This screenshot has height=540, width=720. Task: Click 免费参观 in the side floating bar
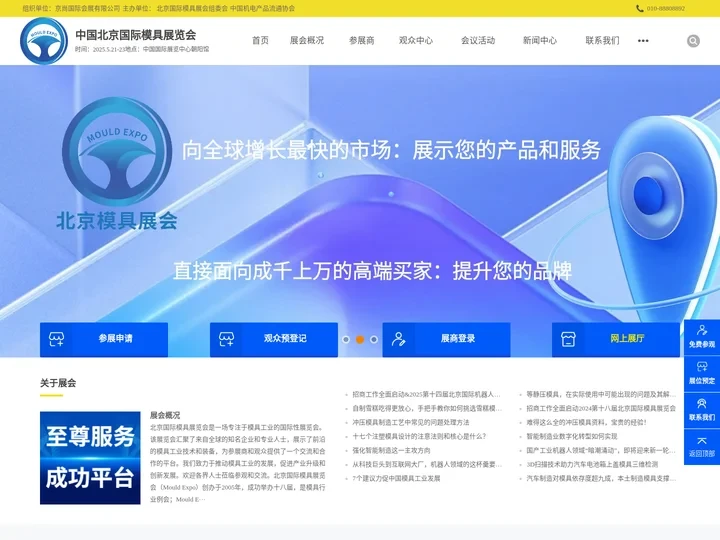[x=702, y=337]
